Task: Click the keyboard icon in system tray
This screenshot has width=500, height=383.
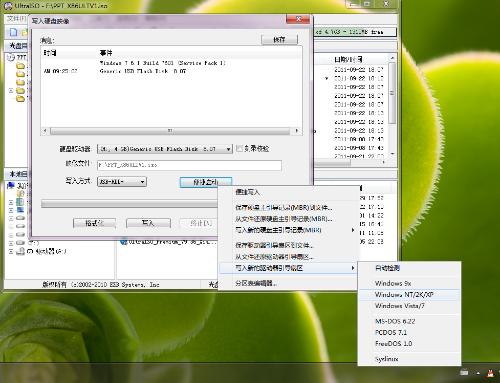Action: click(x=464, y=373)
